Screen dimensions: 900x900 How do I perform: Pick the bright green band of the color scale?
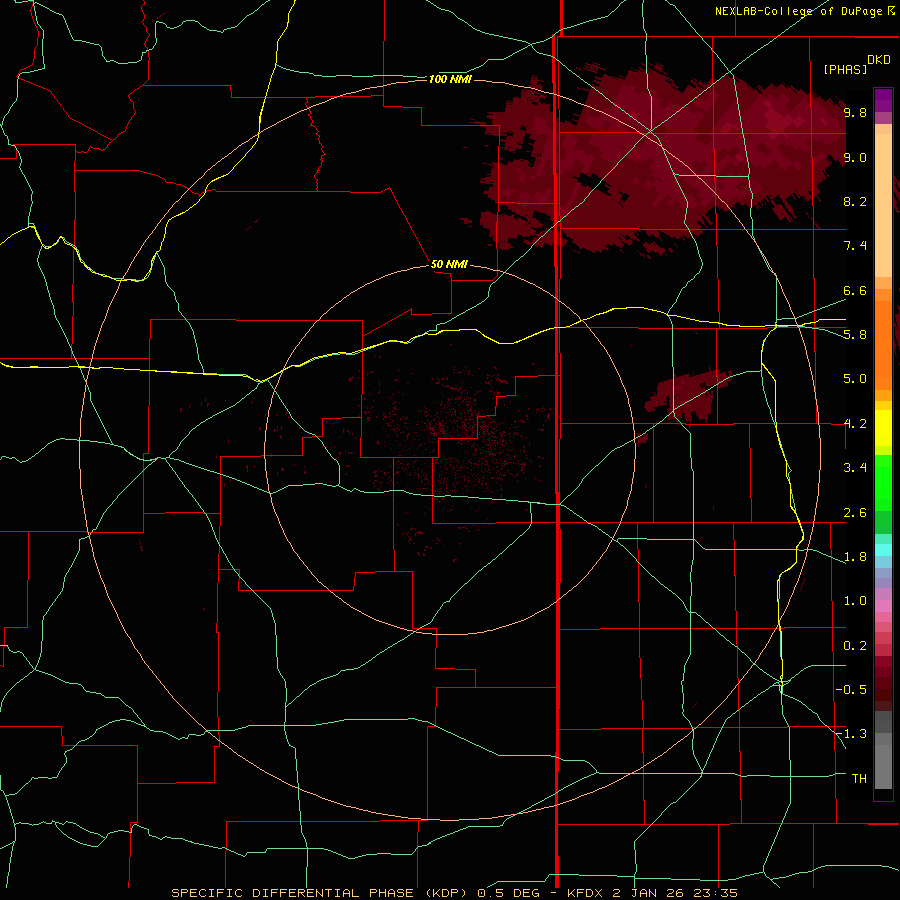click(883, 483)
